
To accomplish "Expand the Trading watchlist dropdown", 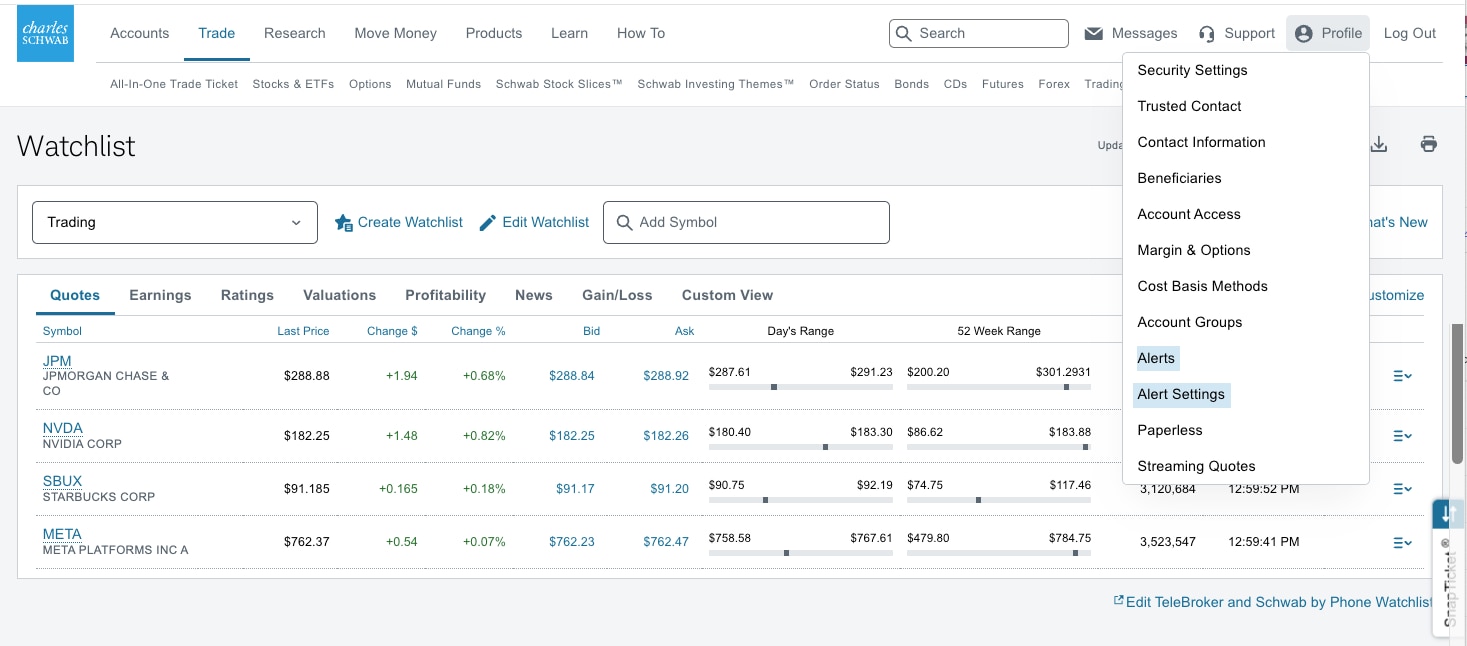I will click(175, 222).
